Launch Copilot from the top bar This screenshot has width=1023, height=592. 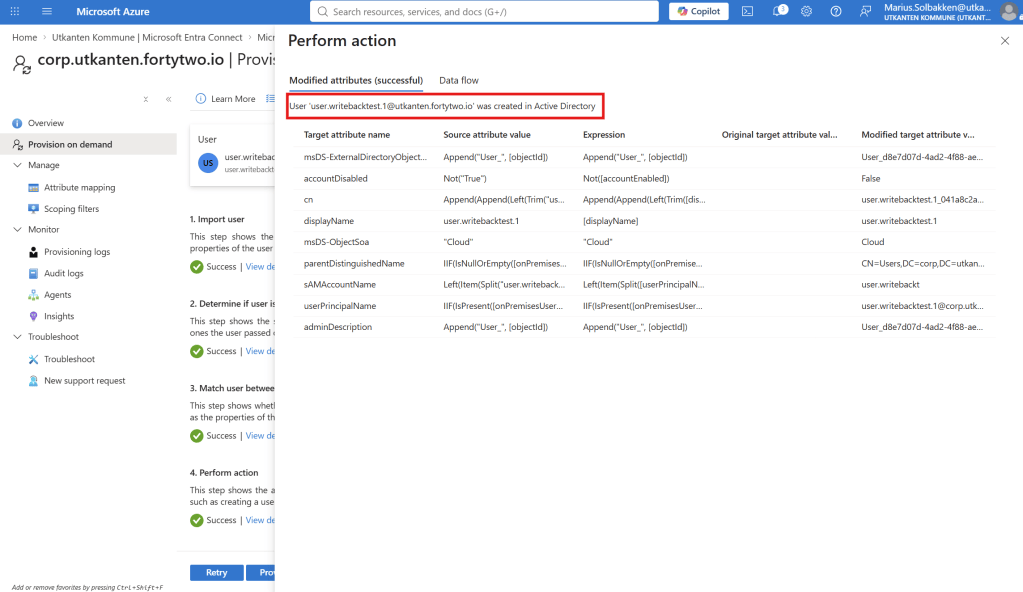coord(699,11)
